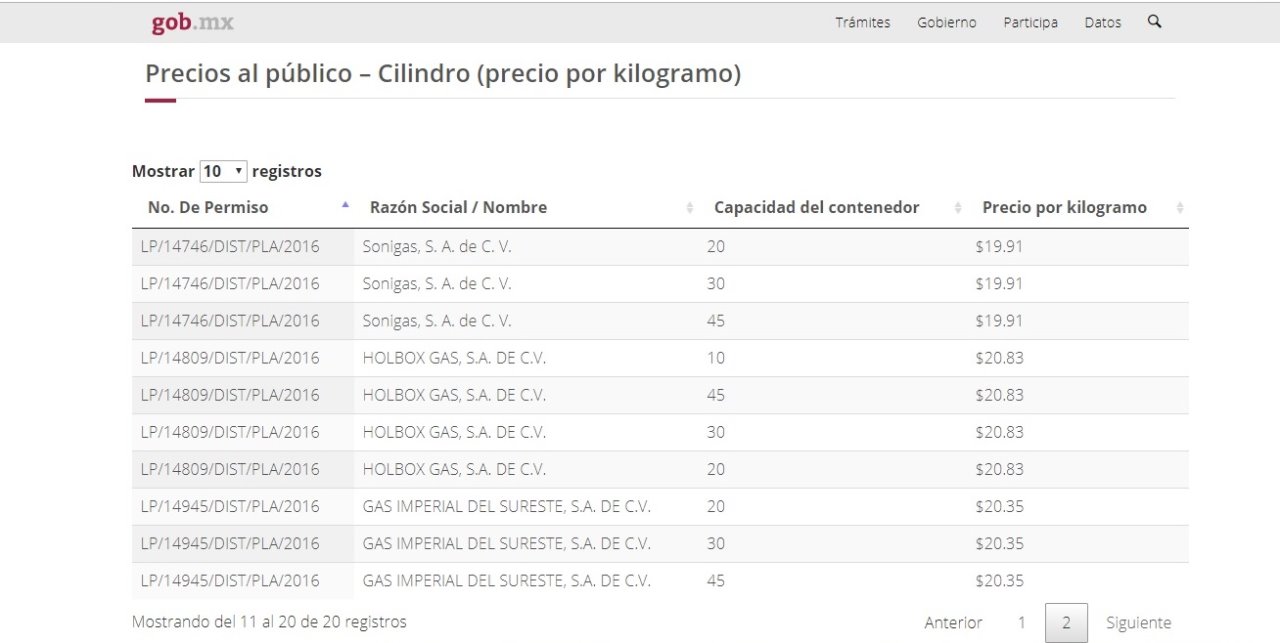The height and width of the screenshot is (643, 1280).
Task: Go to page 1 of results
Action: 1021,623
